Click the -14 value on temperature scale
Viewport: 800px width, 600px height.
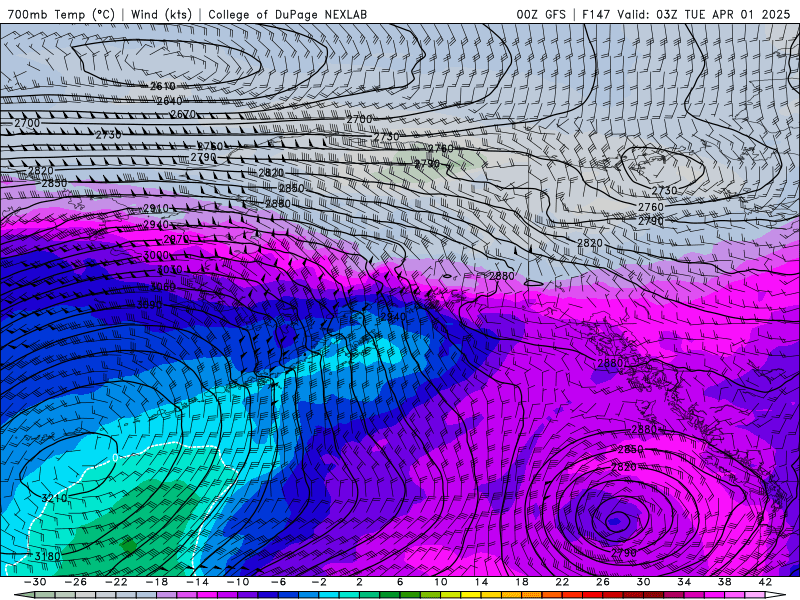pyautogui.click(x=197, y=582)
